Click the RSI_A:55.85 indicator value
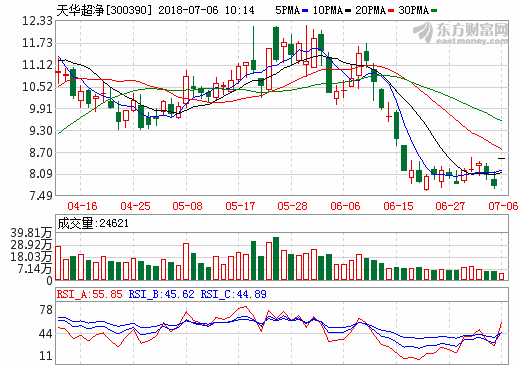520x365 pixels. [x=90, y=294]
